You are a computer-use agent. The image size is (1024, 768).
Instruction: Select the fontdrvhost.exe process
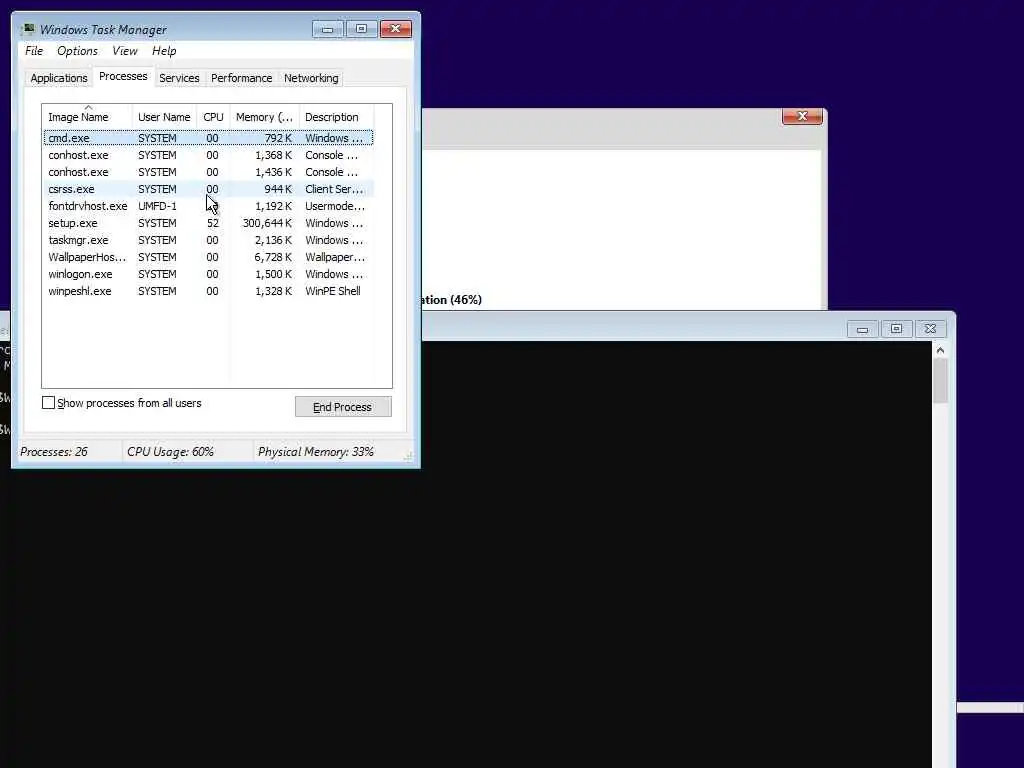[208, 206]
